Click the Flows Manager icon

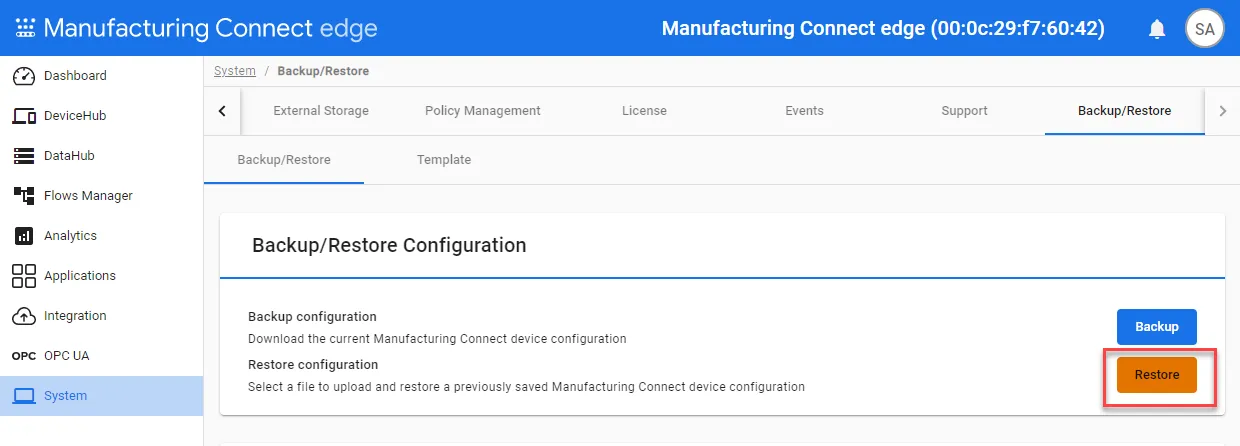pyautogui.click(x=24, y=196)
